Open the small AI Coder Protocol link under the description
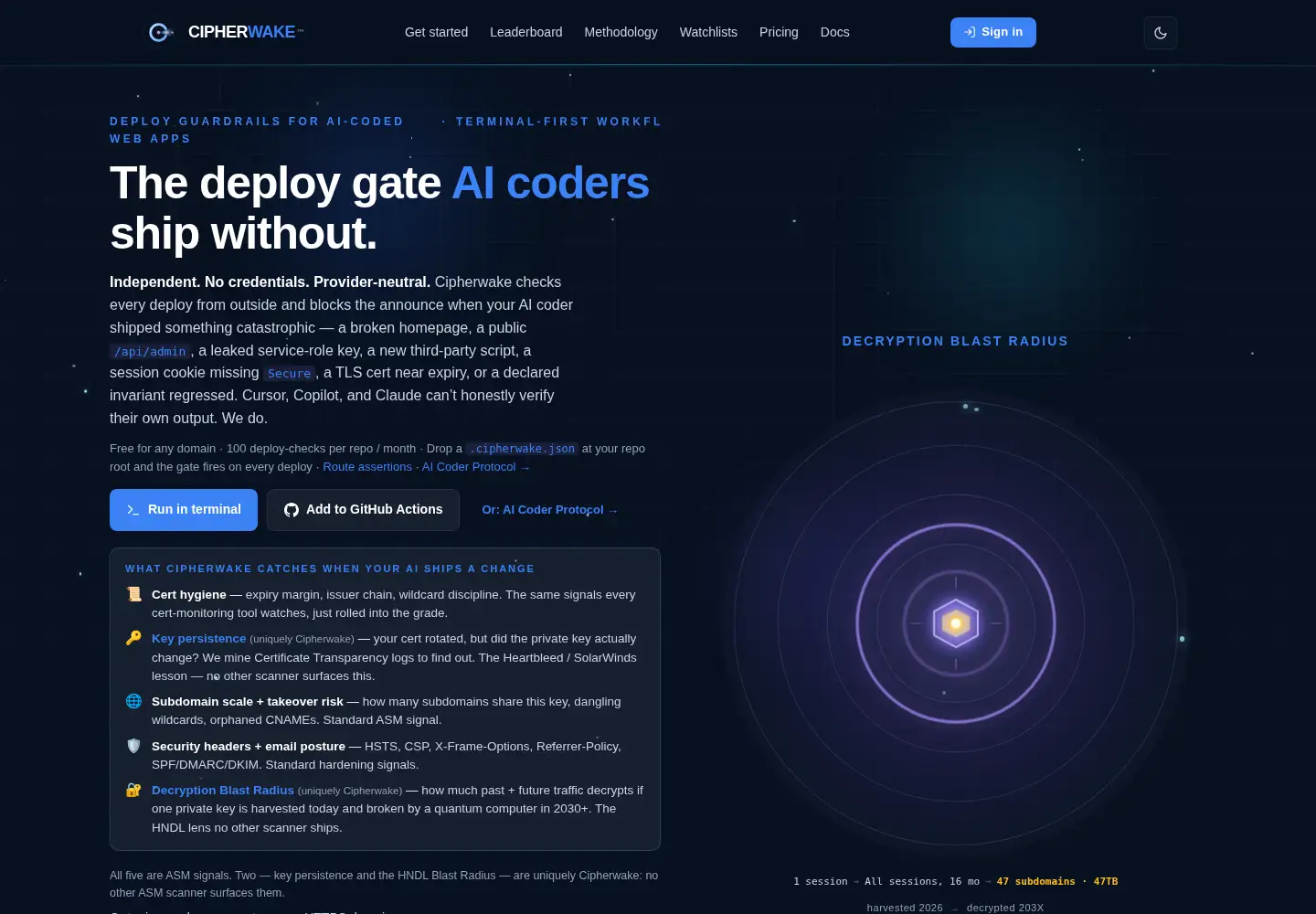This screenshot has width=1316, height=914. click(475, 467)
